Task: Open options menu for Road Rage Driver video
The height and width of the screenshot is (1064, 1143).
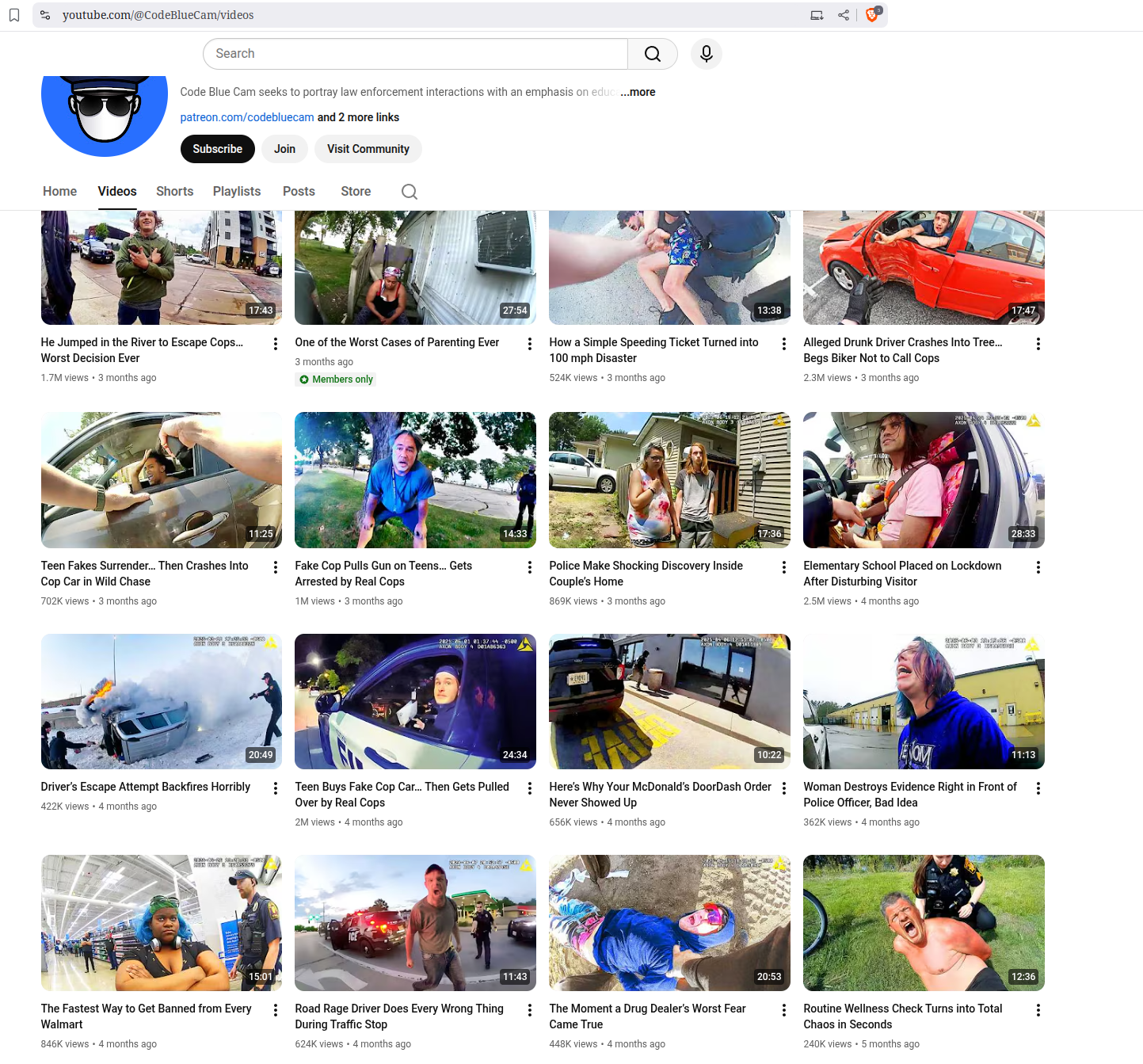Action: point(529,1010)
